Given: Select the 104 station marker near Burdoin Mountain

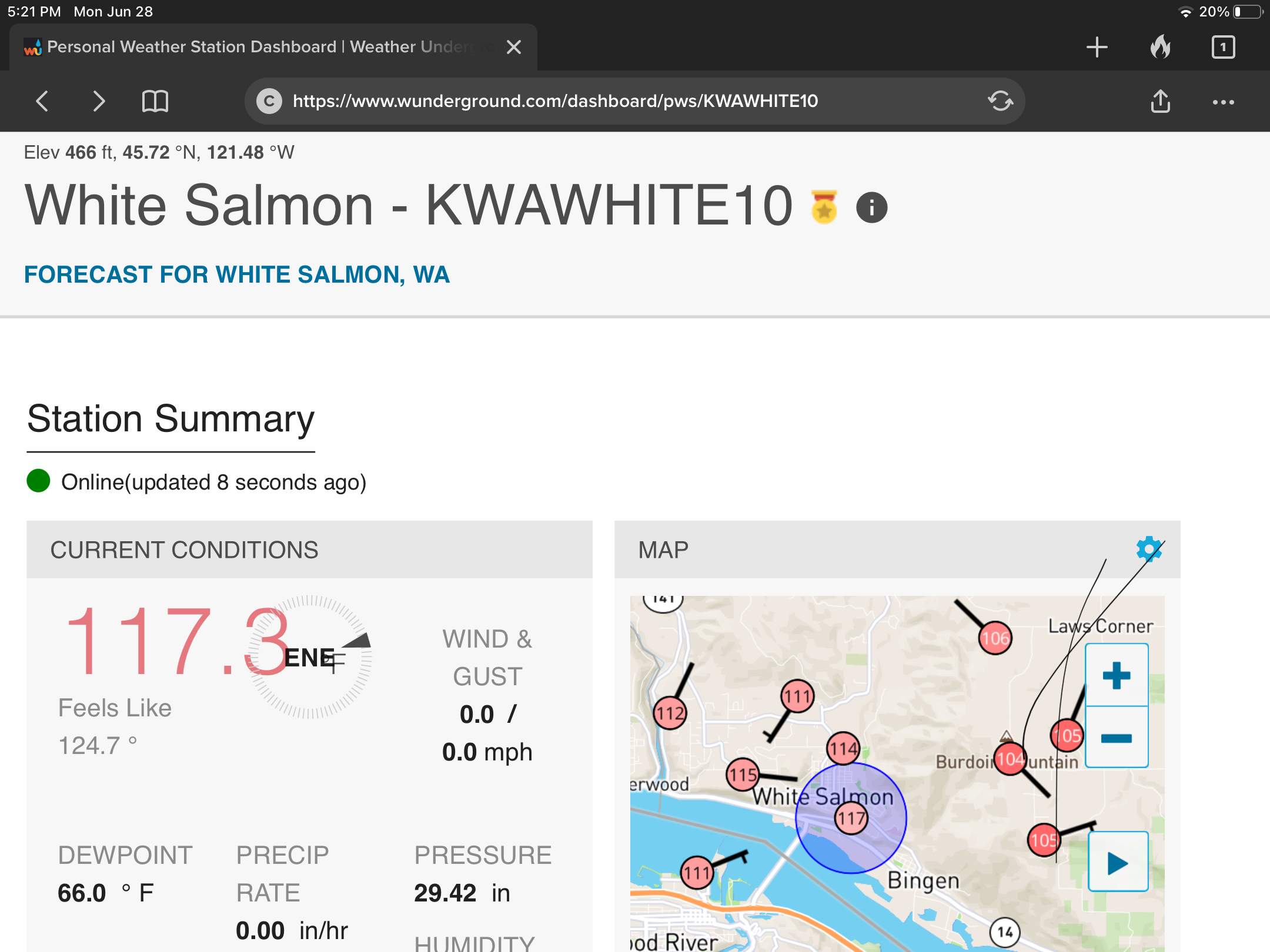Looking at the screenshot, I should [1010, 759].
